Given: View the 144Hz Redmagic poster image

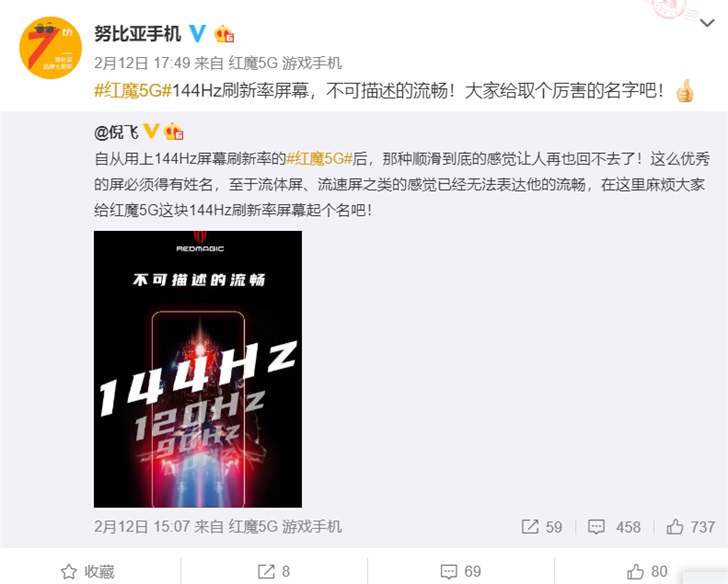Looking at the screenshot, I should pyautogui.click(x=198, y=369).
